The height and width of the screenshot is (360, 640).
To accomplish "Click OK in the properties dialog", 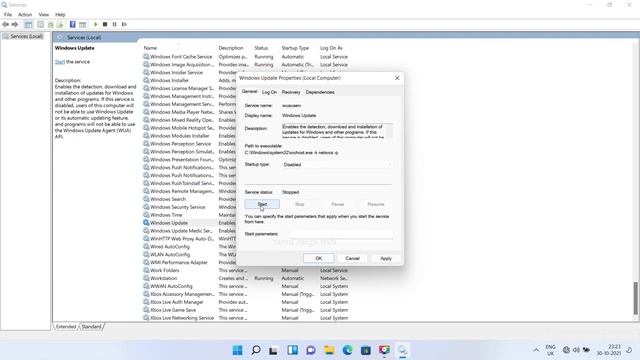I will pyautogui.click(x=318, y=258).
